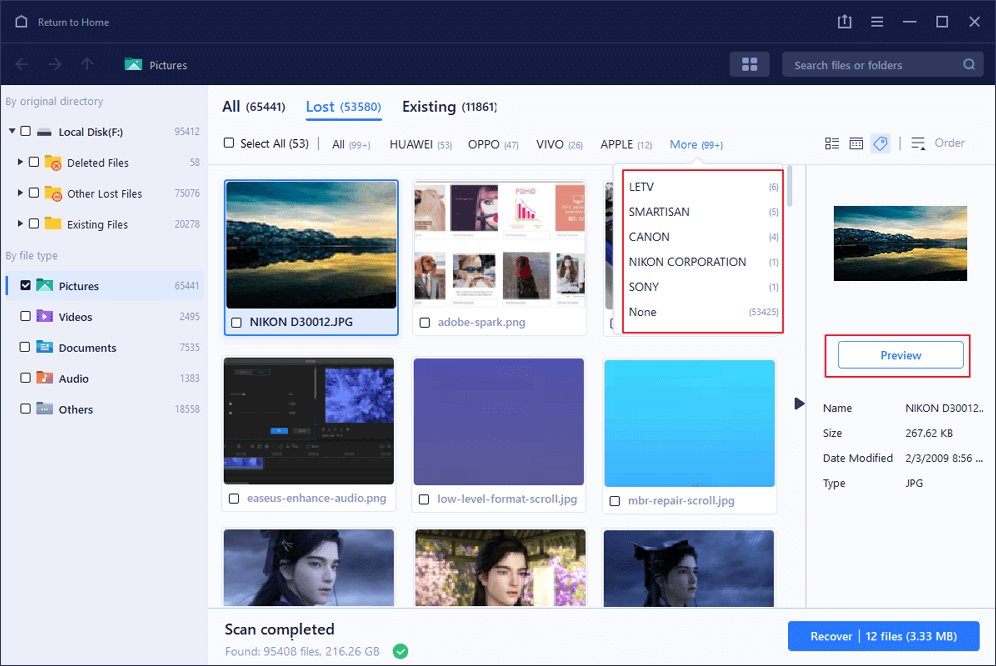The width and height of the screenshot is (996, 666).
Task: Expand the Deleted Files tree node
Action: coord(20,162)
